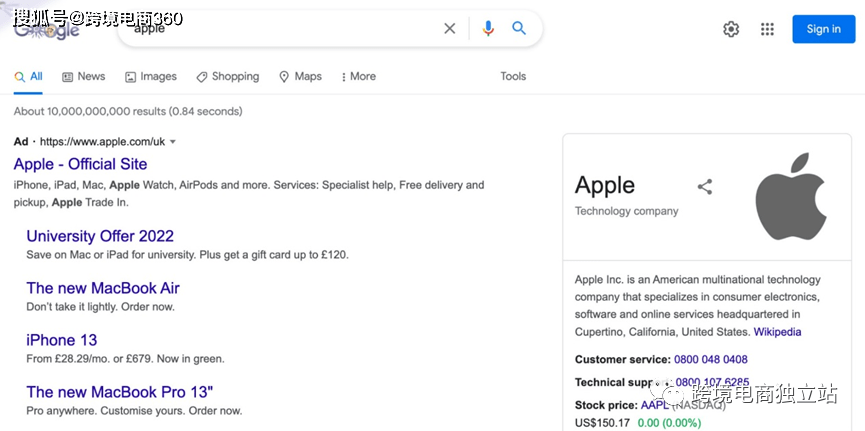Click the Apple logo image in the panel
The image size is (865, 431).
(791, 196)
